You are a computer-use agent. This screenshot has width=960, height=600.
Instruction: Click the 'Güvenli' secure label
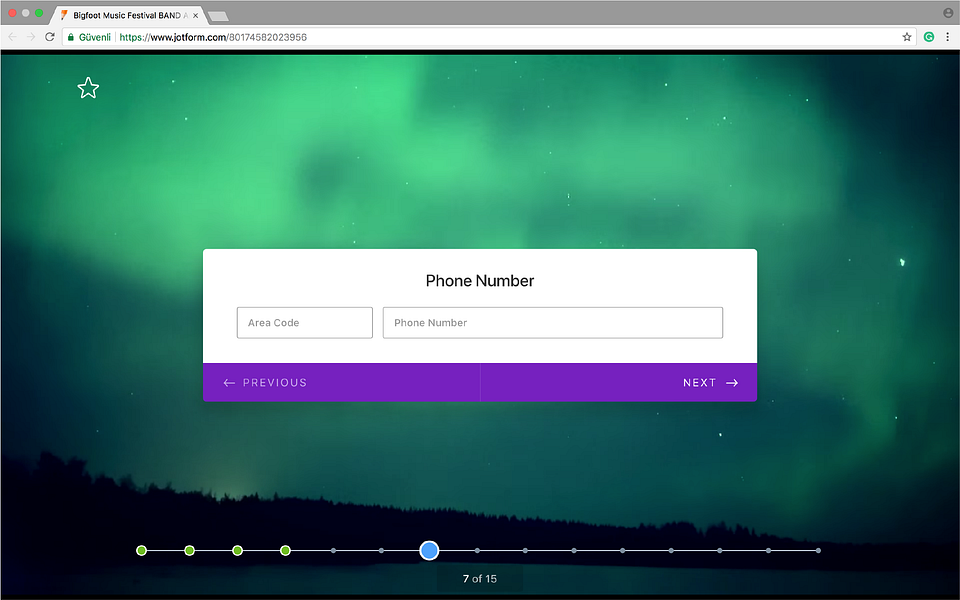95,37
